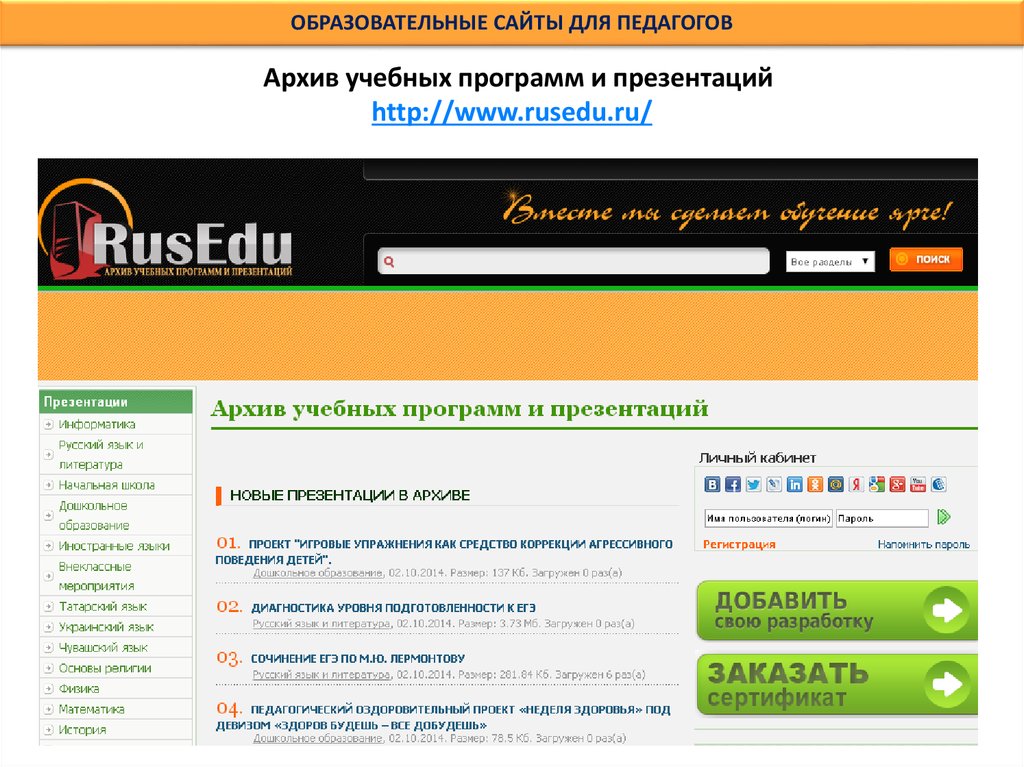1024x767 pixels.
Task: Click Русский язык и литература under item 03
Action: tap(321, 675)
